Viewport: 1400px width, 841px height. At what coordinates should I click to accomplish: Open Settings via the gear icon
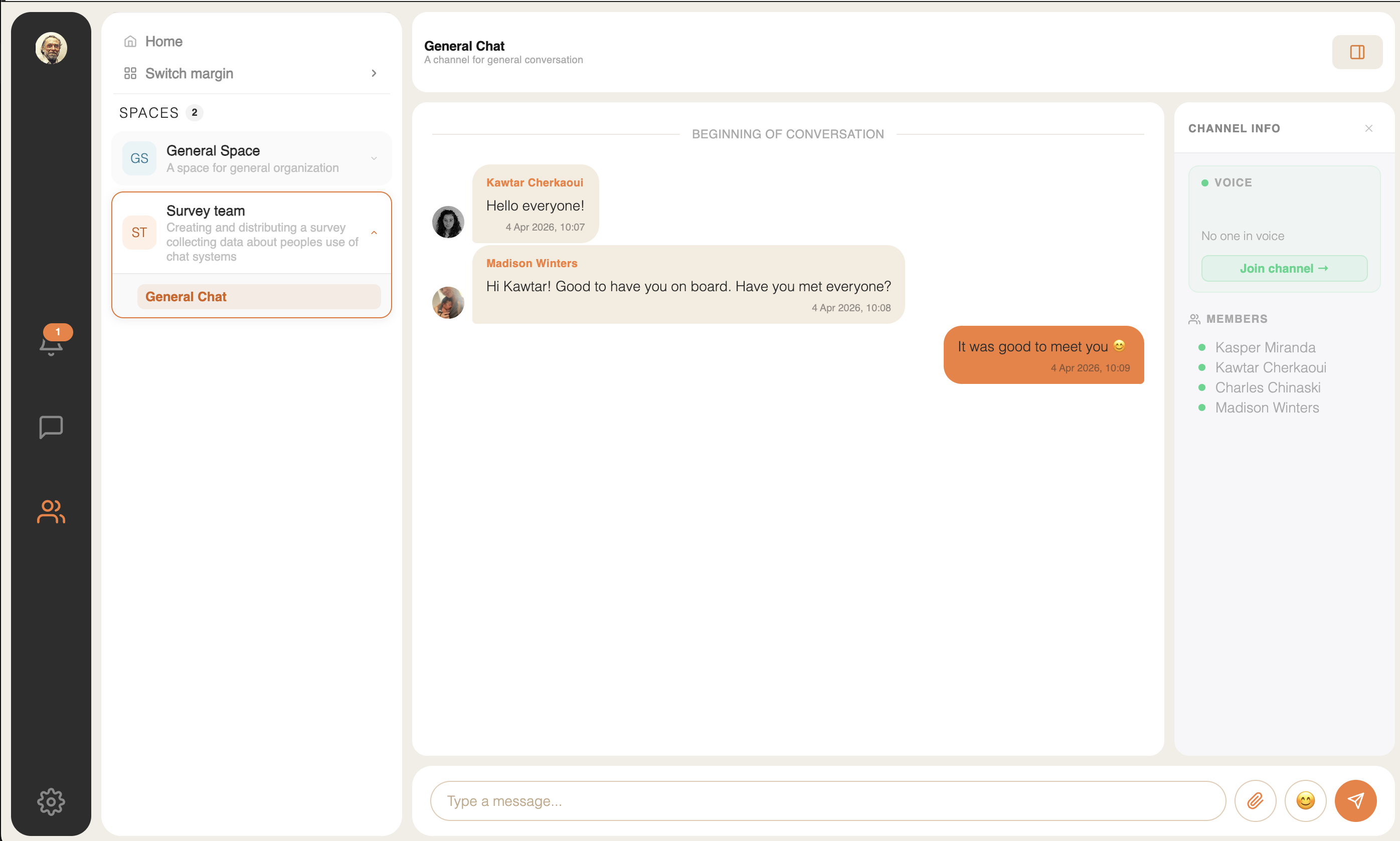[51, 802]
